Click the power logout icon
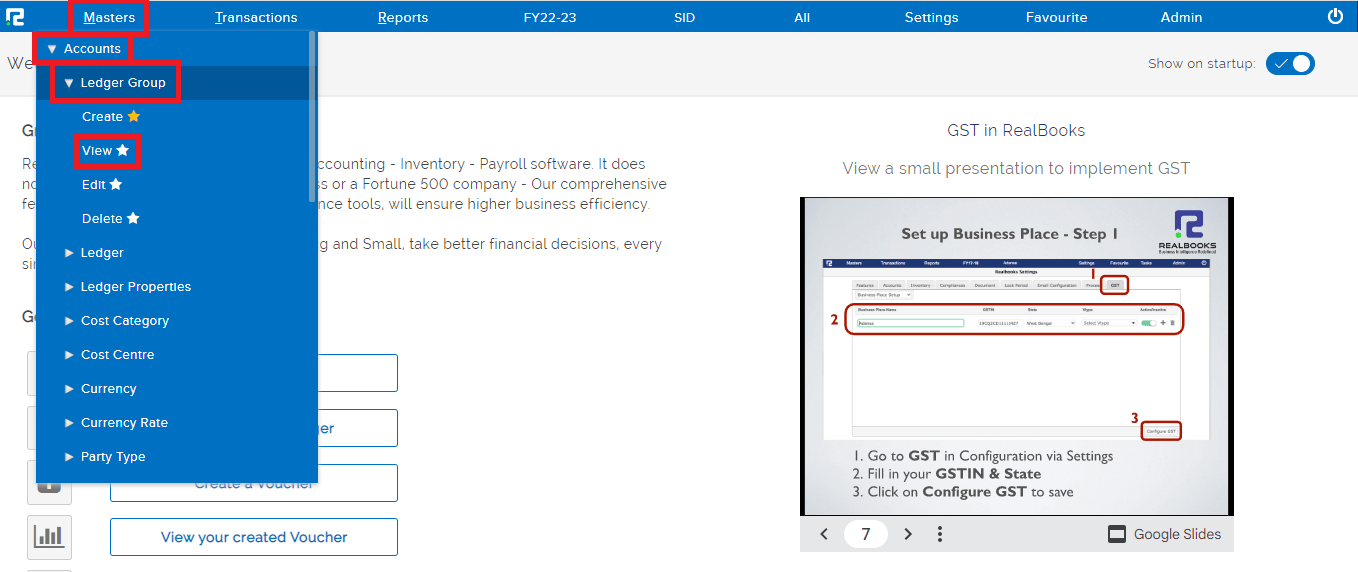Screen dimensions: 1358x572 point(1335,16)
